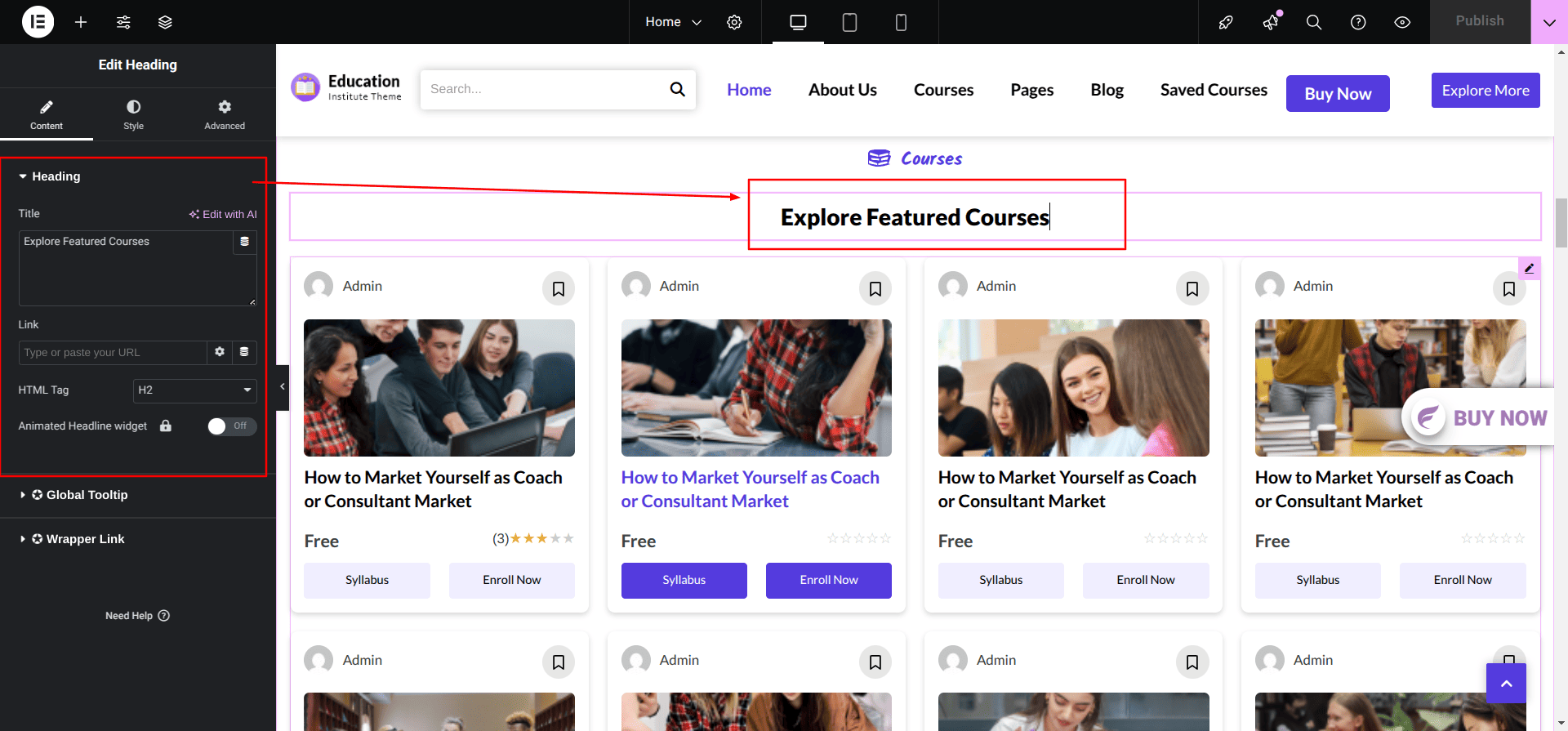Open the highlighted second course title link
This screenshot has height=731, width=1568.
(751, 489)
